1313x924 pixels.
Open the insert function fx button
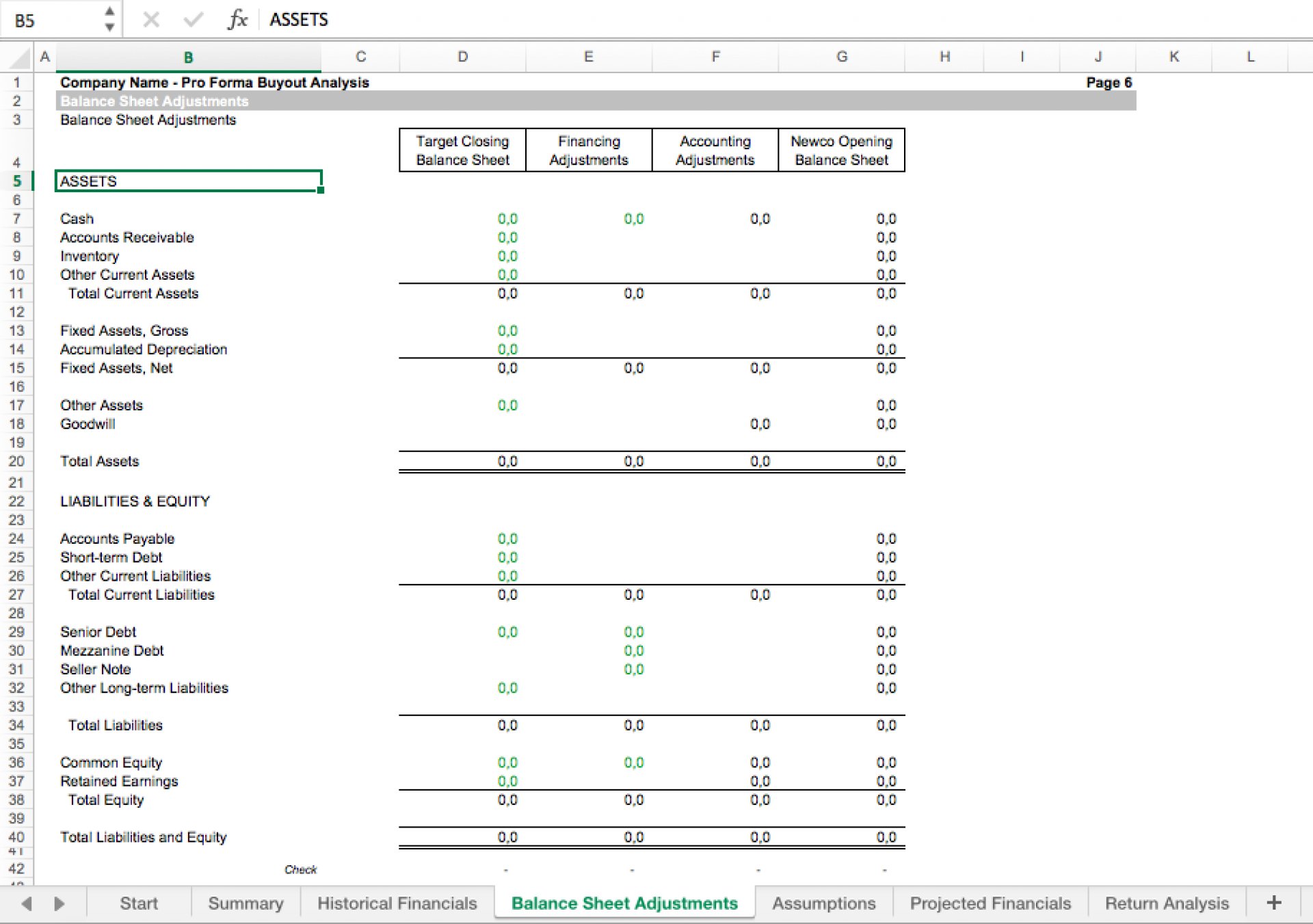click(x=237, y=20)
